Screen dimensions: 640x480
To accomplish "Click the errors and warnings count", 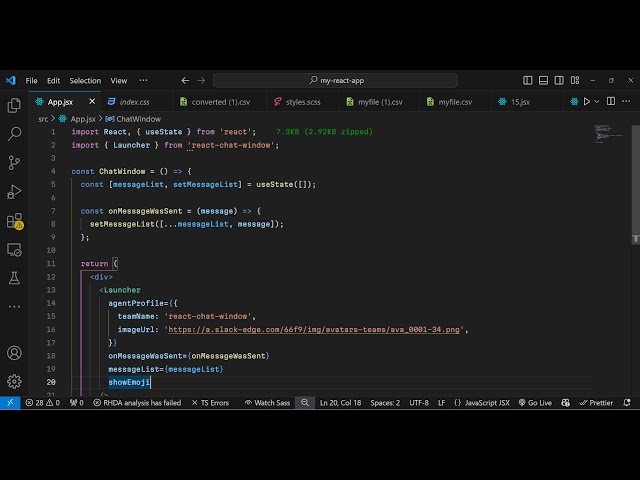I will pyautogui.click(x=46, y=403).
